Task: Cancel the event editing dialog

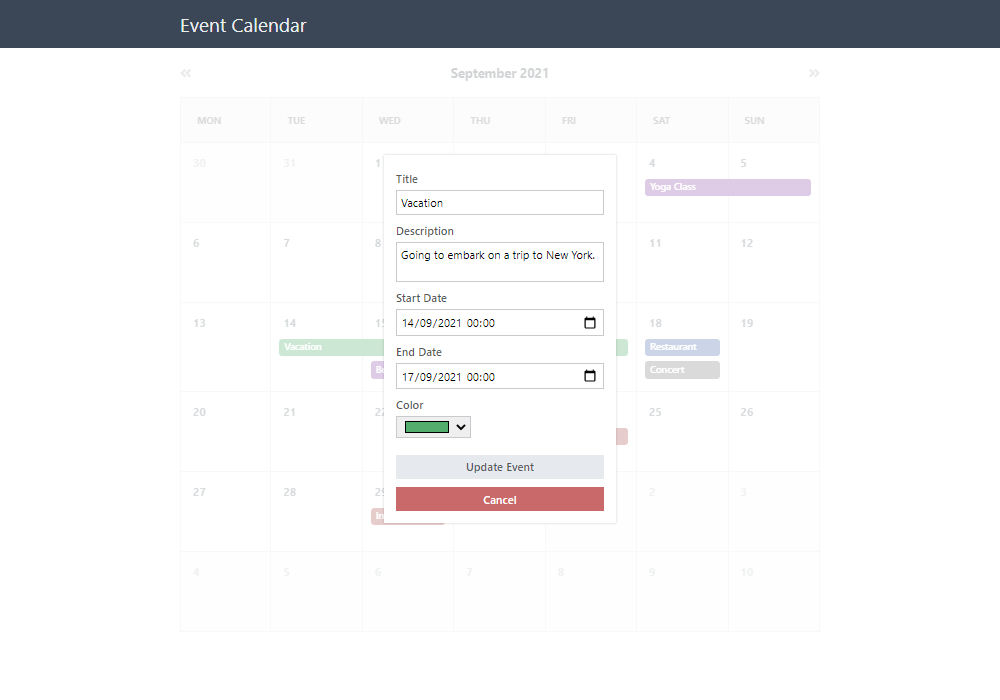Action: click(499, 499)
